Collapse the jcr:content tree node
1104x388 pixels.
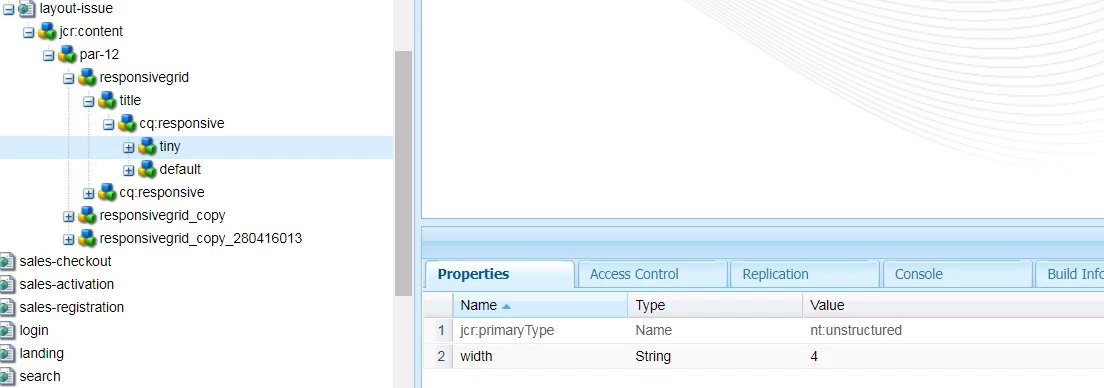coord(29,32)
